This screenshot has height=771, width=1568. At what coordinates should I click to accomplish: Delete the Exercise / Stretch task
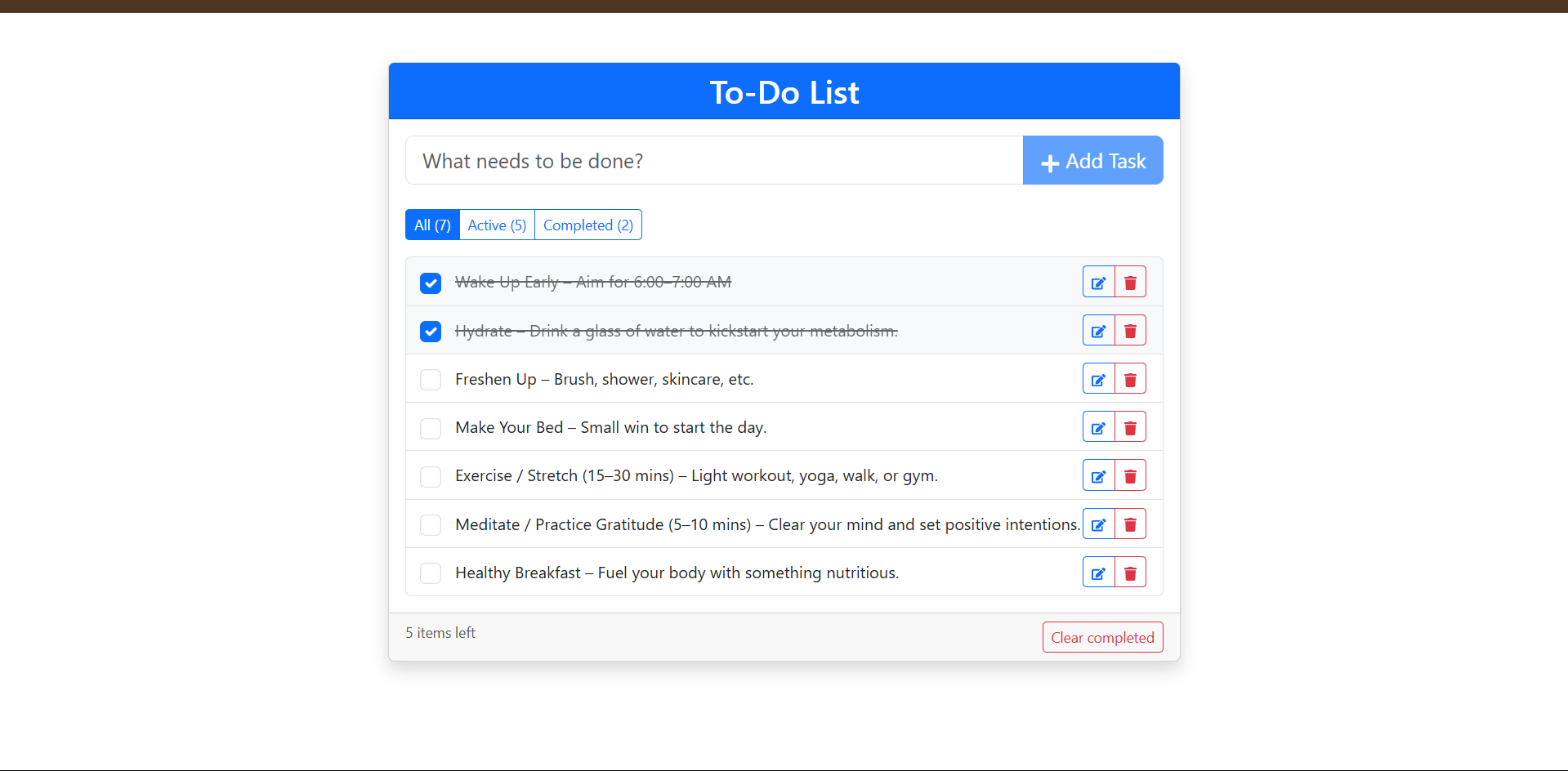[x=1130, y=475]
